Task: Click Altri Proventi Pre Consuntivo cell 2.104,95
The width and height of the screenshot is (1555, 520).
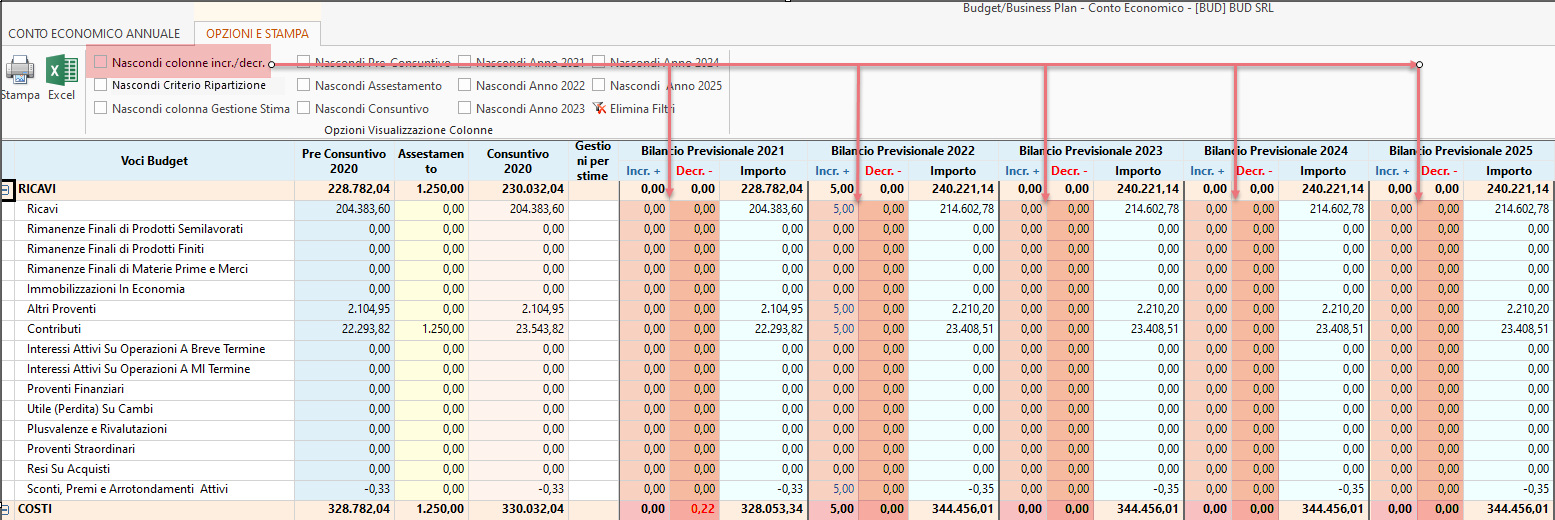Action: tap(344, 309)
